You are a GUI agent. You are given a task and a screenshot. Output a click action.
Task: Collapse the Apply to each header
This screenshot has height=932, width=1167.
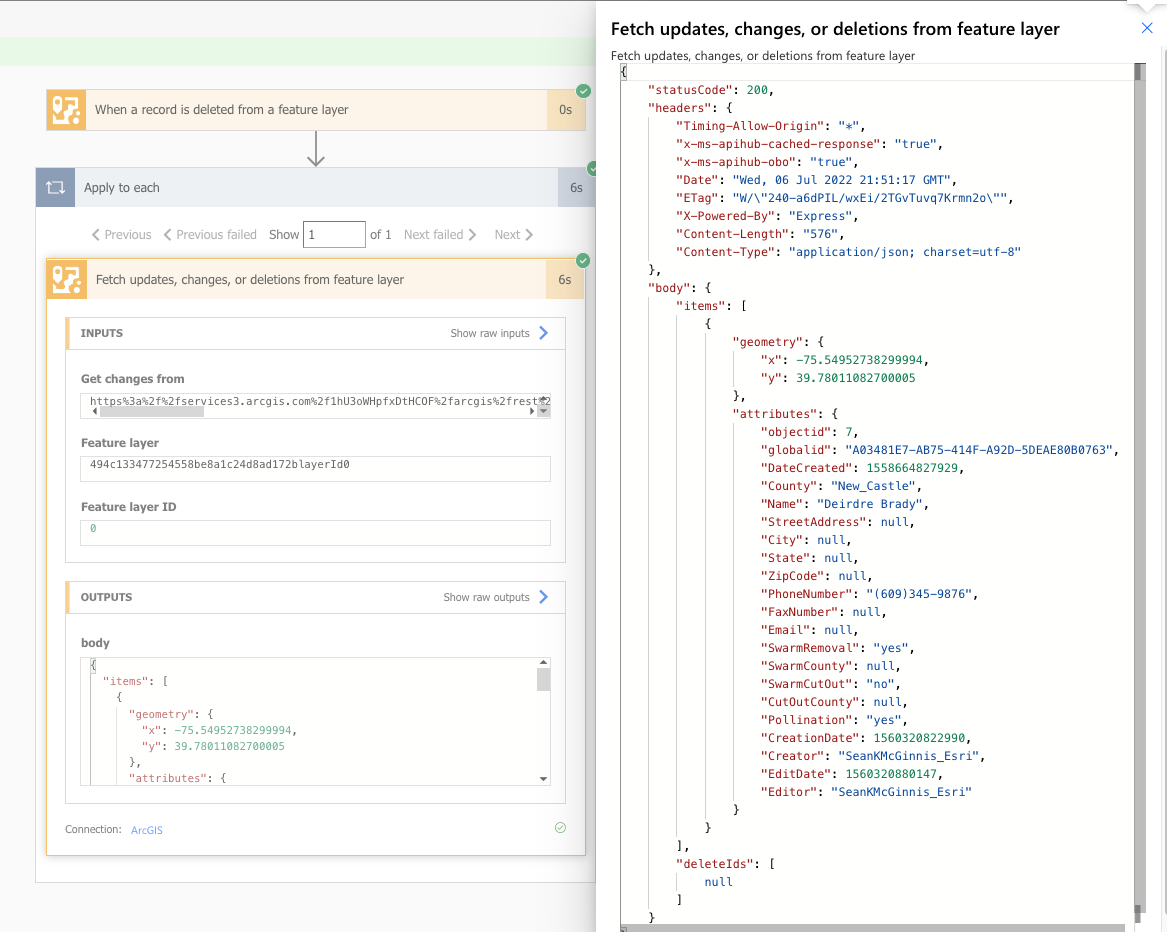(300, 188)
